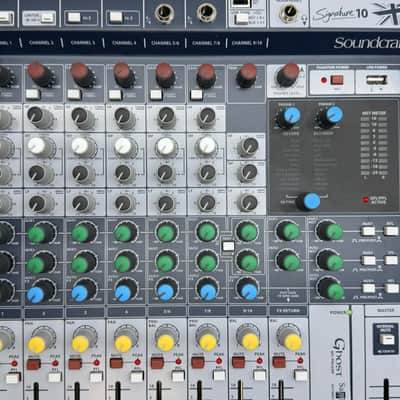Turn the lower green aux knob on Channel 3
The height and width of the screenshot is (400, 400).
[83, 262]
